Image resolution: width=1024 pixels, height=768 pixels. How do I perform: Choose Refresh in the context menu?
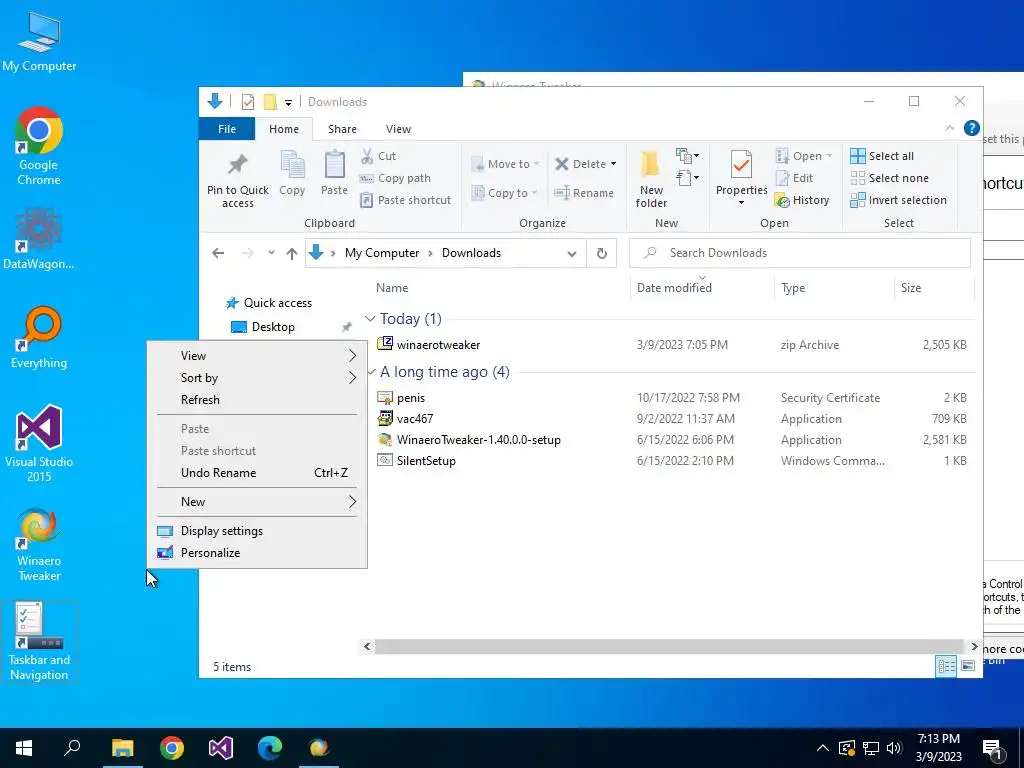point(257,400)
